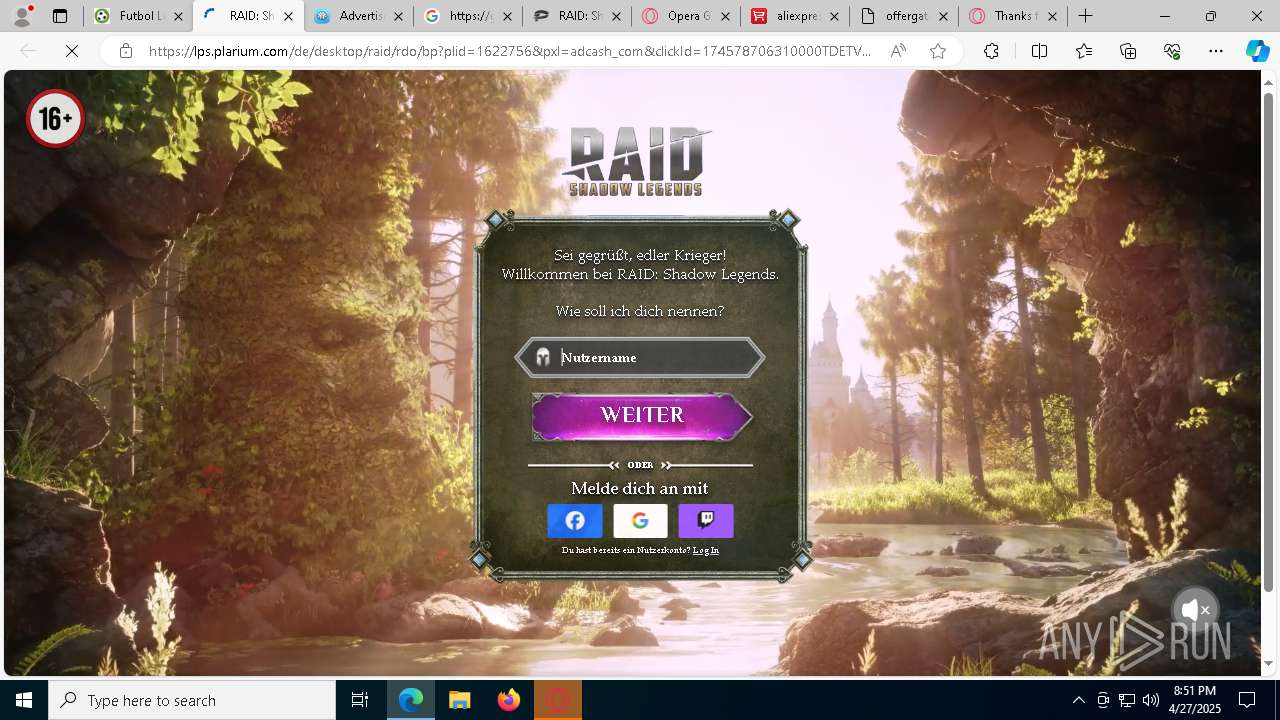Open a new browser tab
Screen dimensions: 1280x720
click(1085, 16)
